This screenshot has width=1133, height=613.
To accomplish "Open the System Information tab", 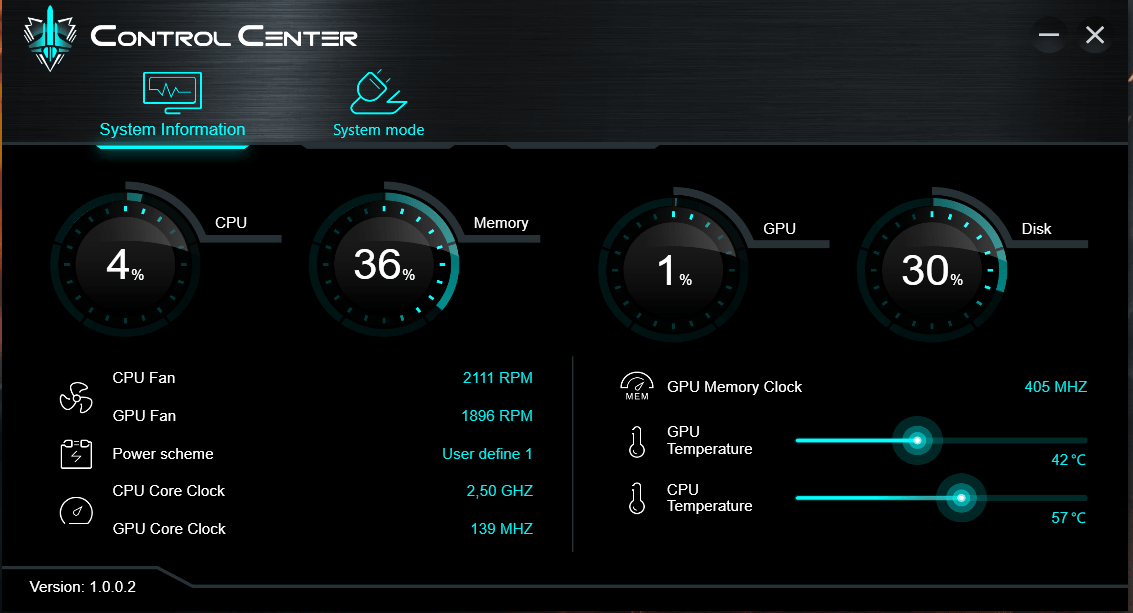I will (x=172, y=106).
